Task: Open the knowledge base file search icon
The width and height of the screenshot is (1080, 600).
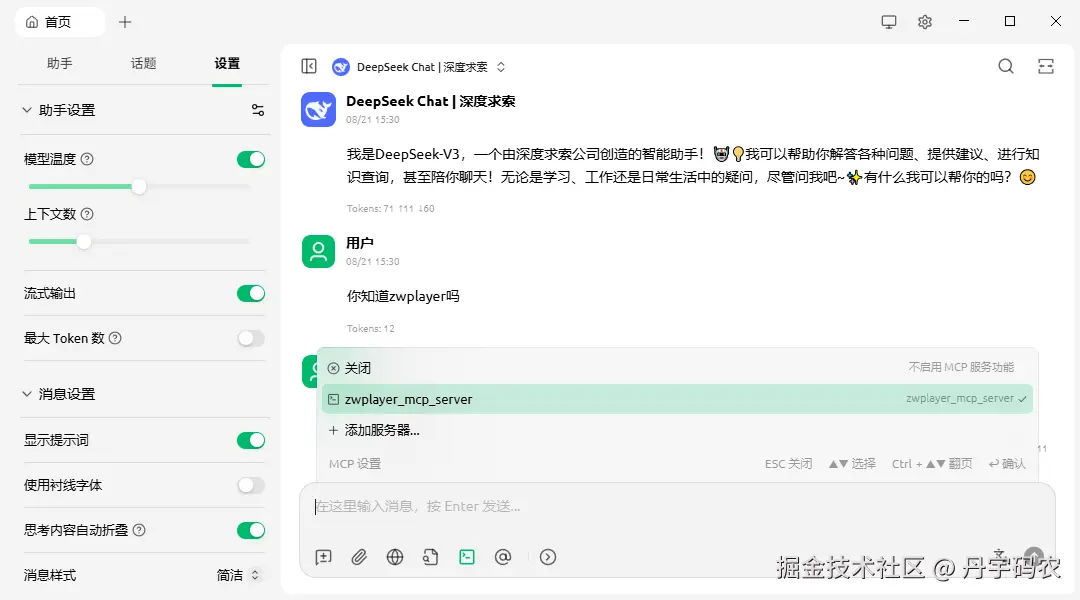Action: coord(431,557)
